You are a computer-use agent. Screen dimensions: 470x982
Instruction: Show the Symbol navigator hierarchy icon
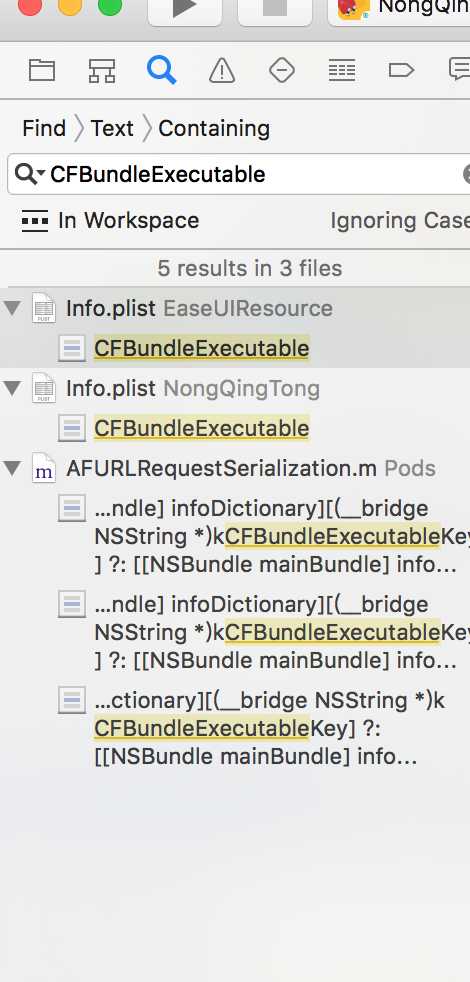coord(102,71)
